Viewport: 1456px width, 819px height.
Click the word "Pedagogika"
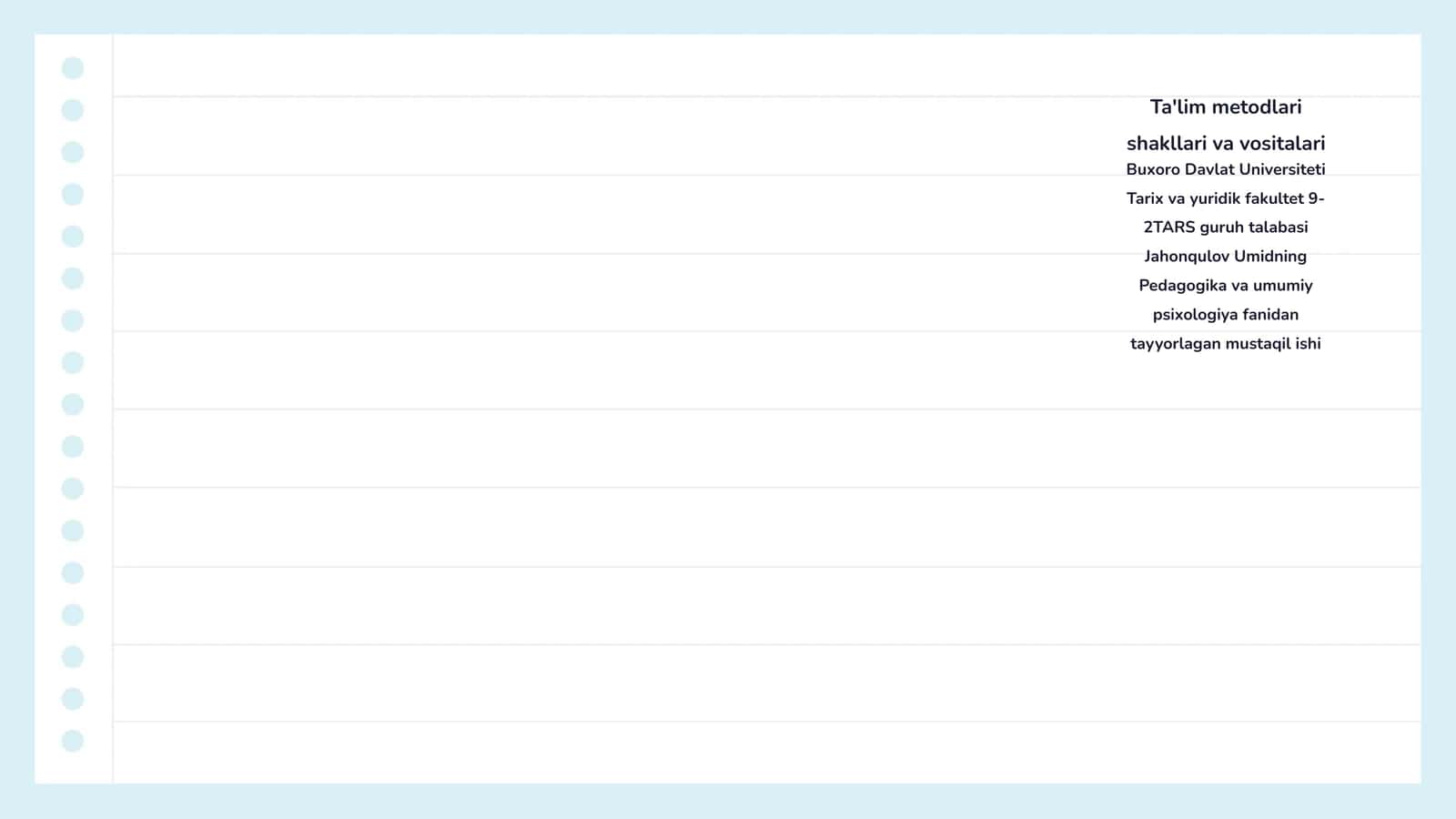[x=1183, y=286]
